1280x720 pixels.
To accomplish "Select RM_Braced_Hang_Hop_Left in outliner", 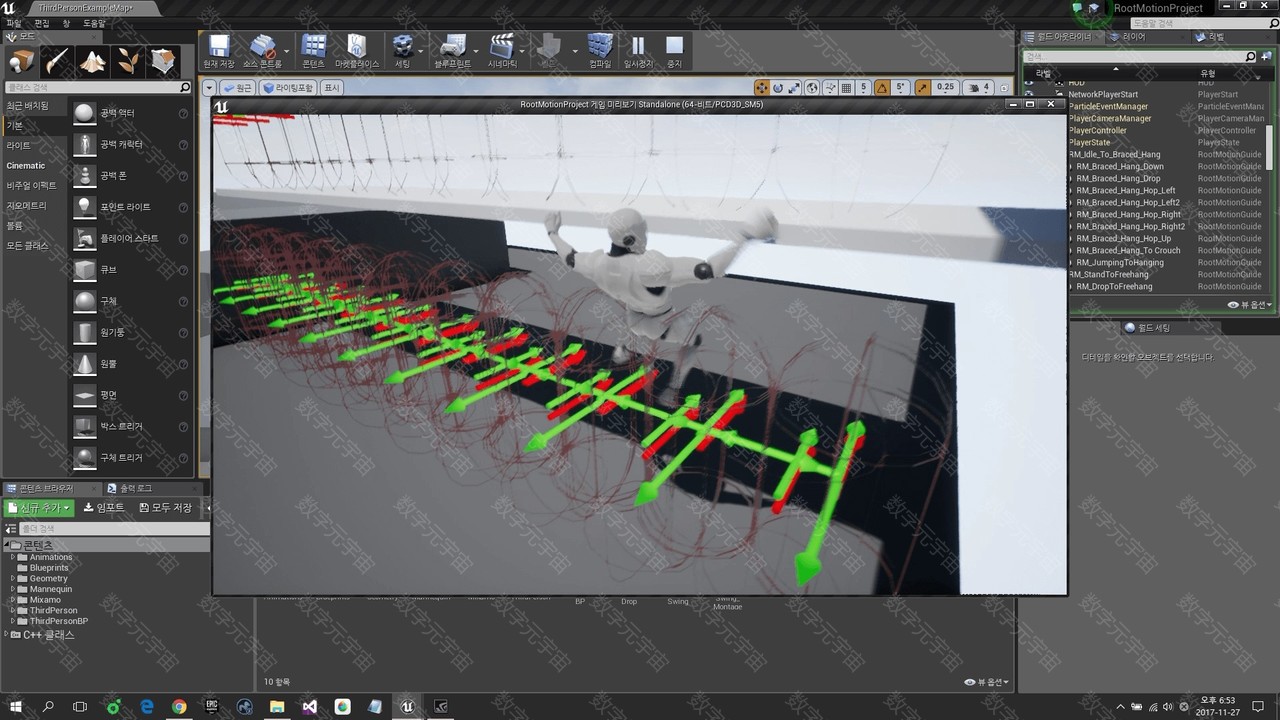I will coord(1126,190).
